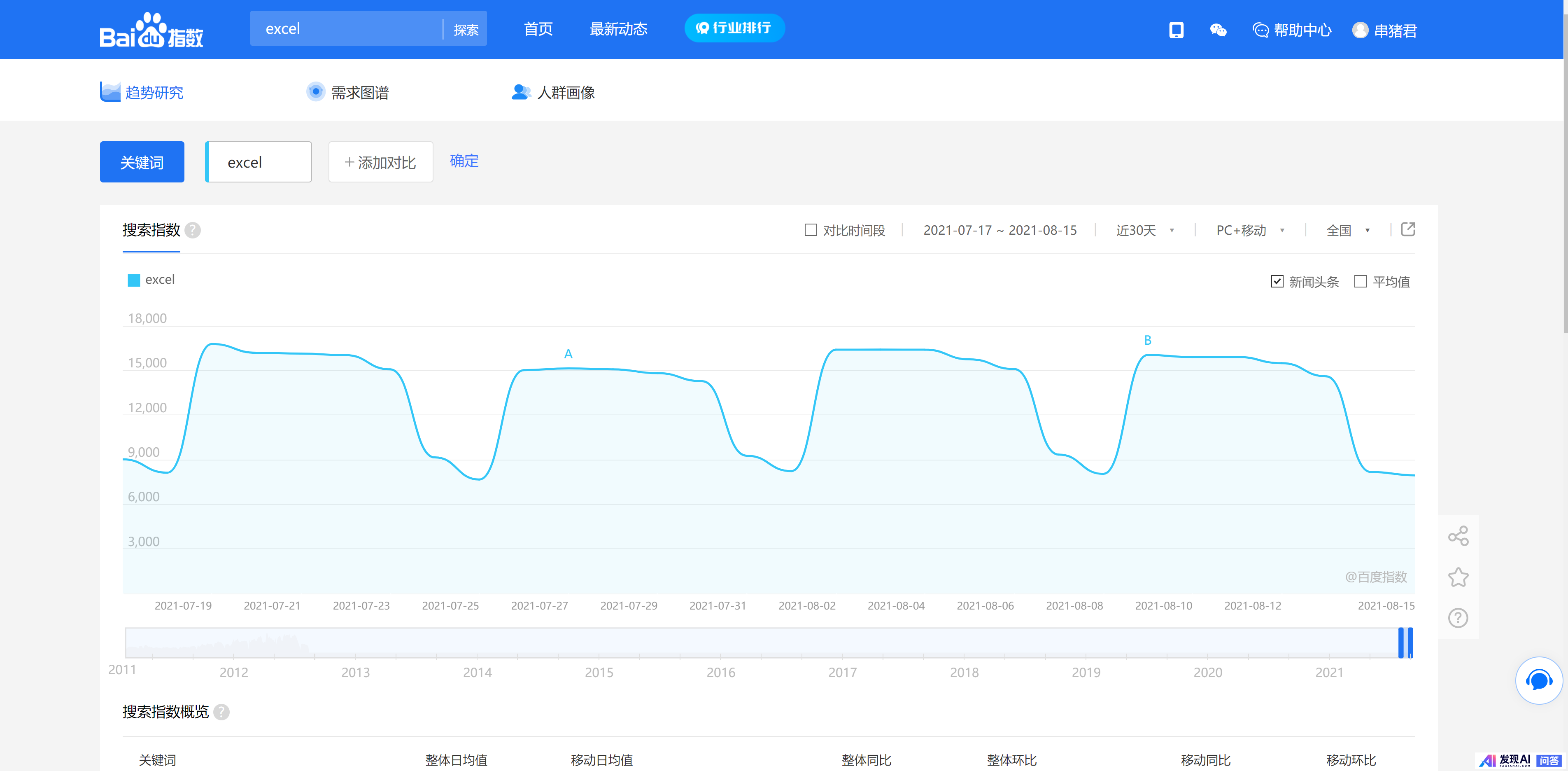The image size is (1568, 771).
Task: Enable the 平均值 checkbox
Action: [1361, 281]
